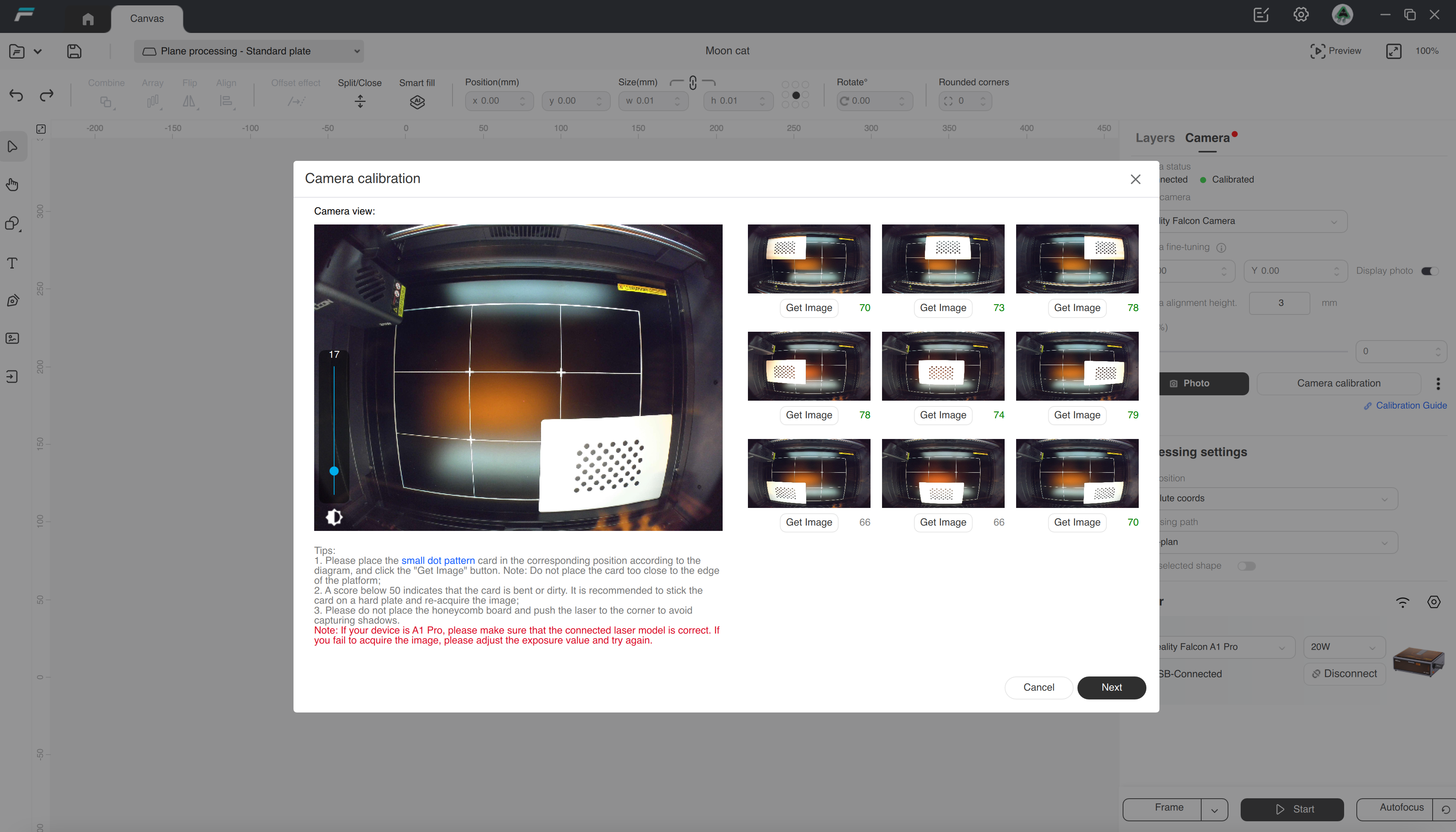The width and height of the screenshot is (1456, 832).
Task: Click the brightness icon in camera view
Action: point(334,517)
